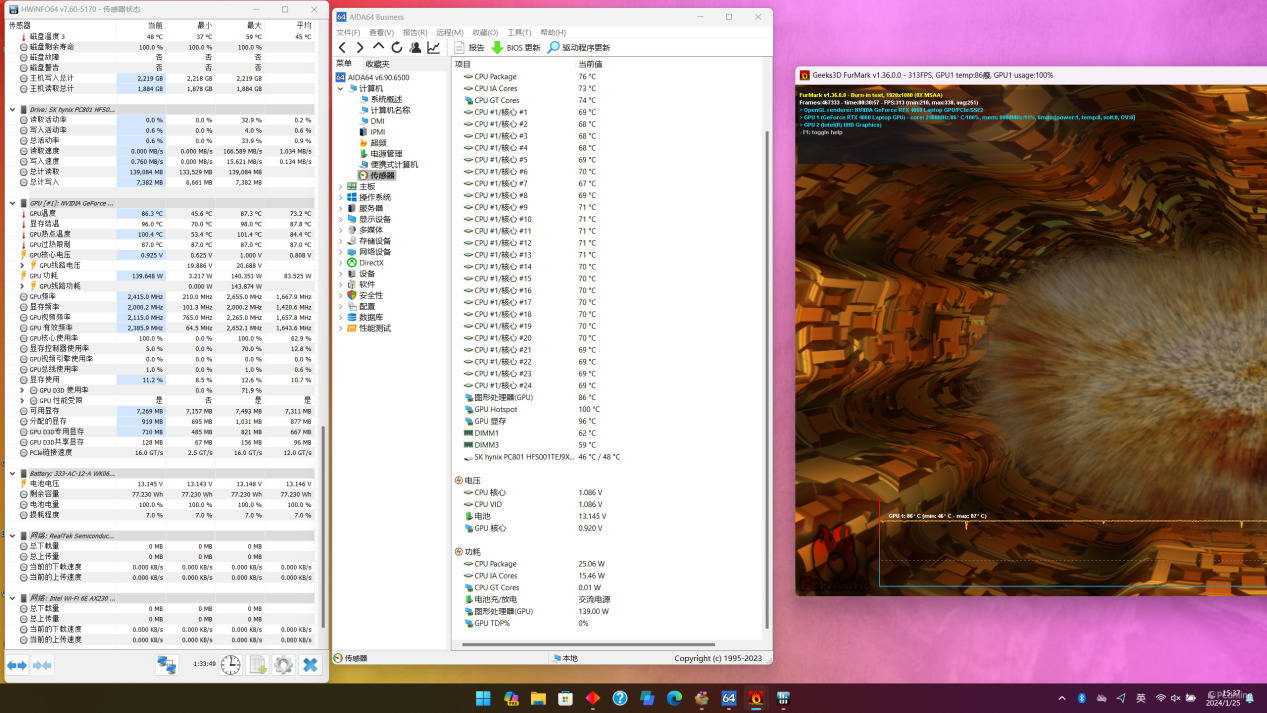
Task: Expand the 存储设备 tree node
Action: tap(340, 241)
